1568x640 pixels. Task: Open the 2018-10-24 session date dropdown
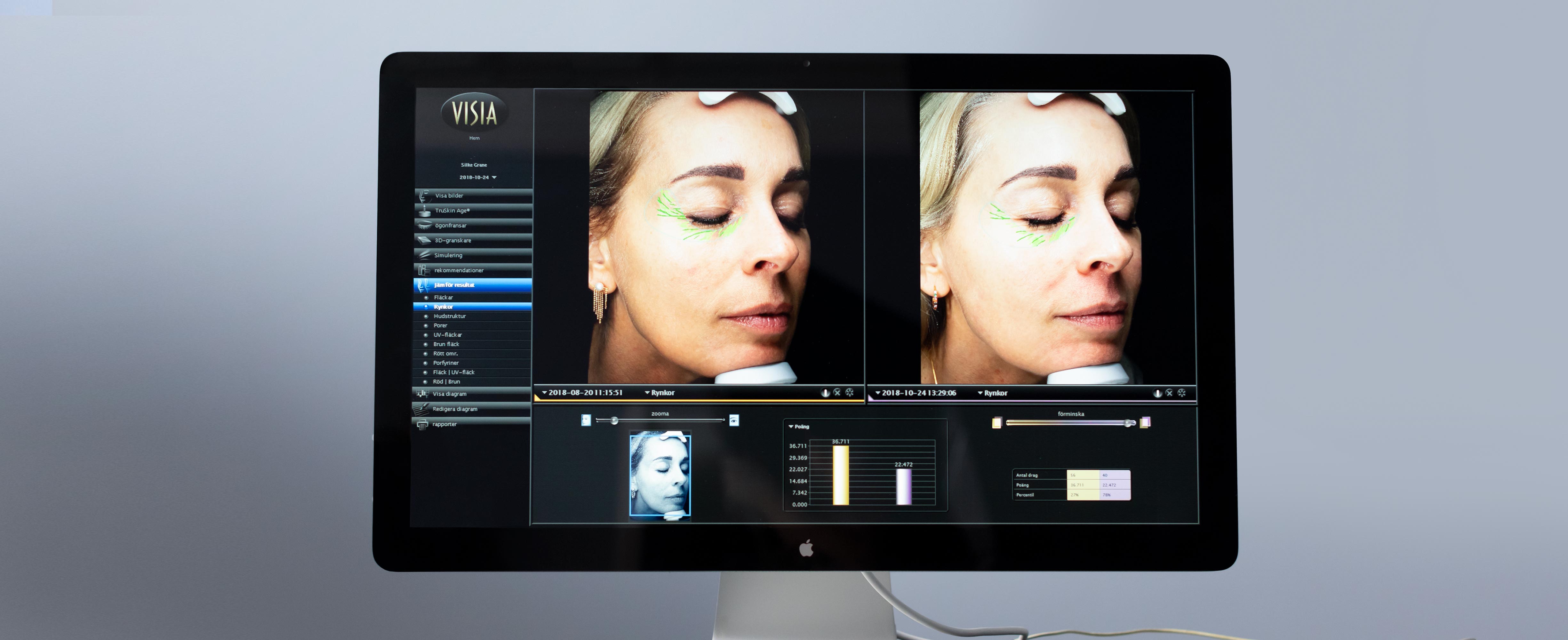(x=478, y=177)
